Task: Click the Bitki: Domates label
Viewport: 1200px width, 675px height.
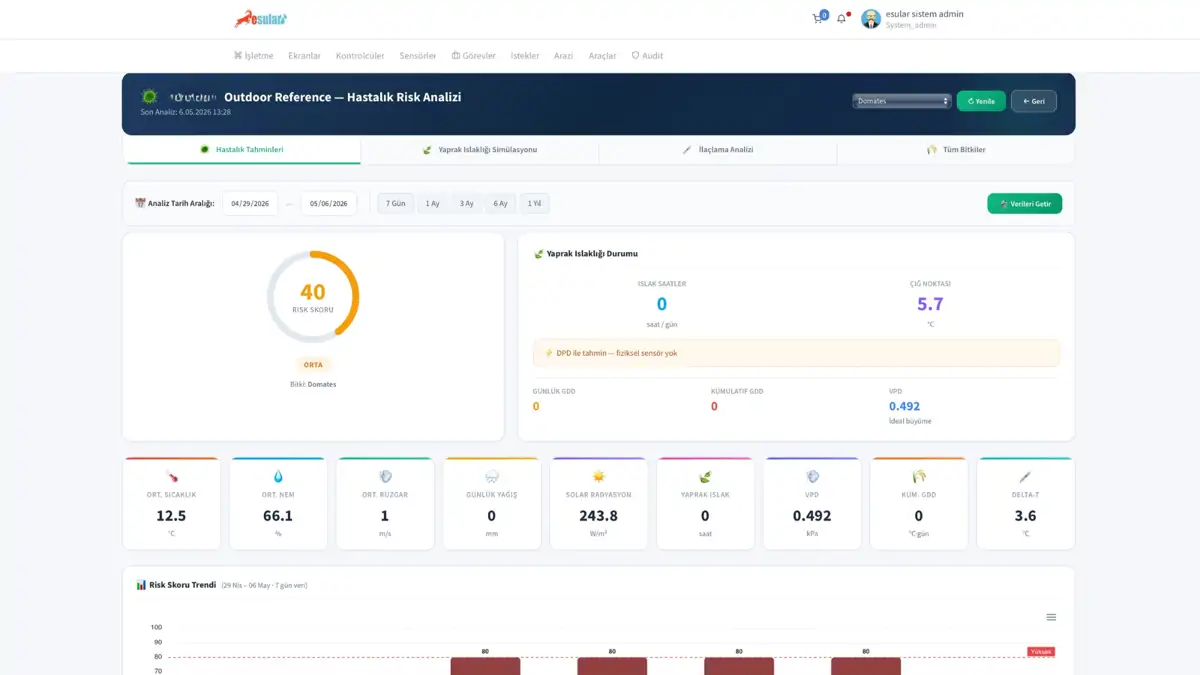Action: (x=313, y=384)
